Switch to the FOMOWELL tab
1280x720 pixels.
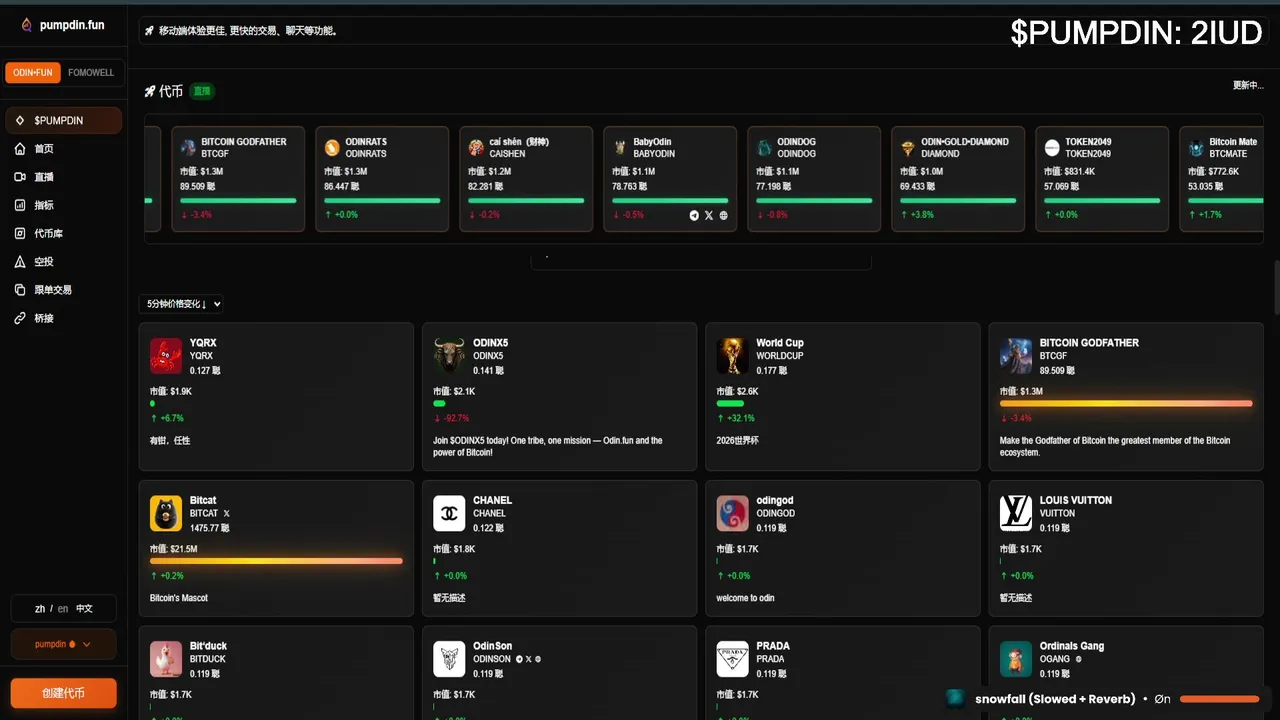[x=91, y=73]
